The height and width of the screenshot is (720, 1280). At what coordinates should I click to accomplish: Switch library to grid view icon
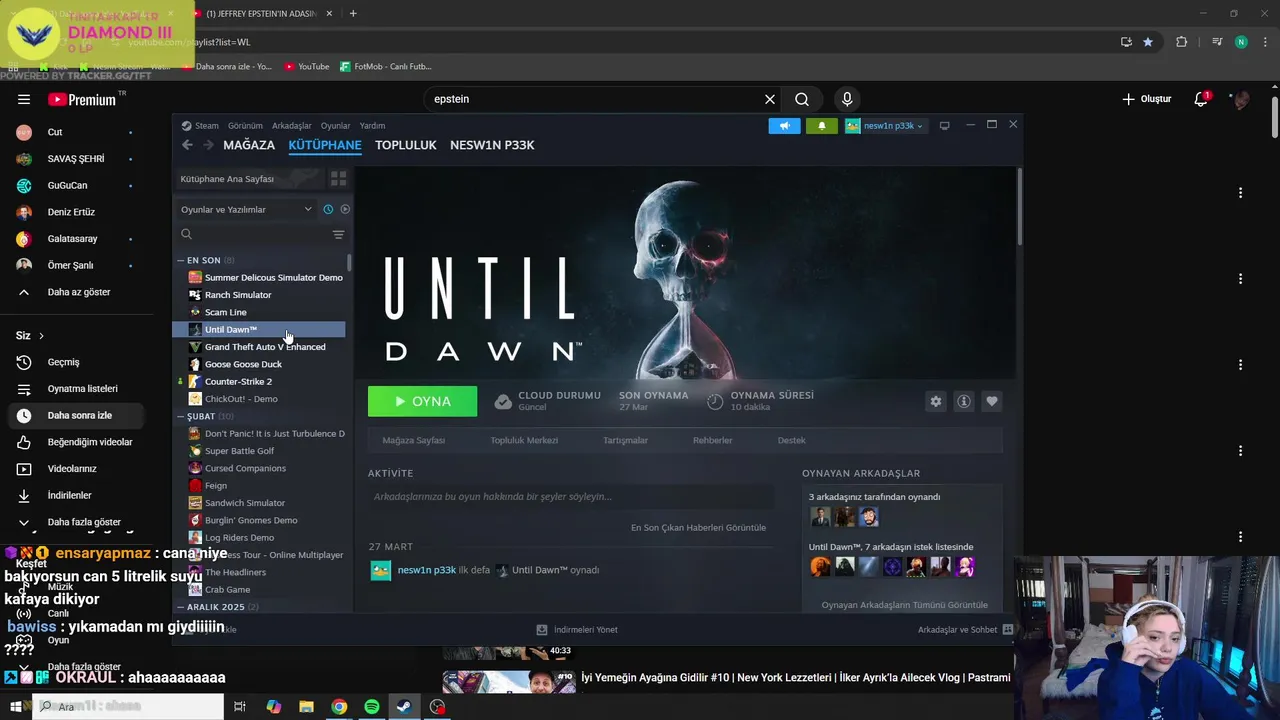339,178
